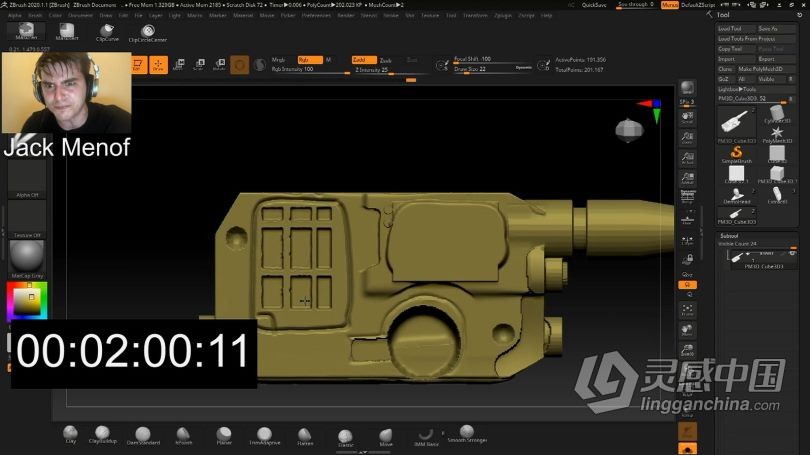This screenshot has height=455, width=810.
Task: Collapse the Subtool section
Action: (x=729, y=236)
